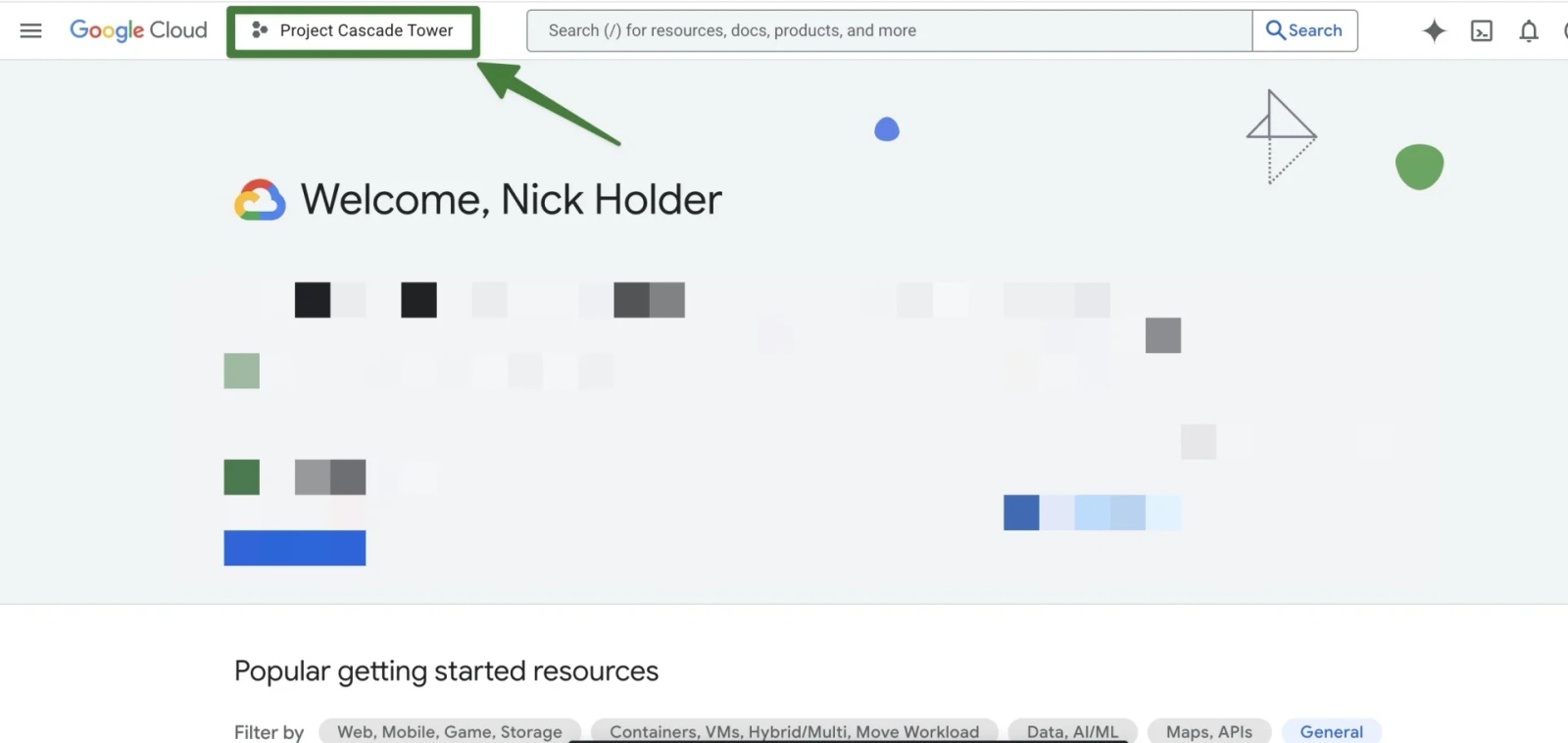Image resolution: width=1568 pixels, height=743 pixels.
Task: Open the hamburger navigation menu
Action: [30, 30]
